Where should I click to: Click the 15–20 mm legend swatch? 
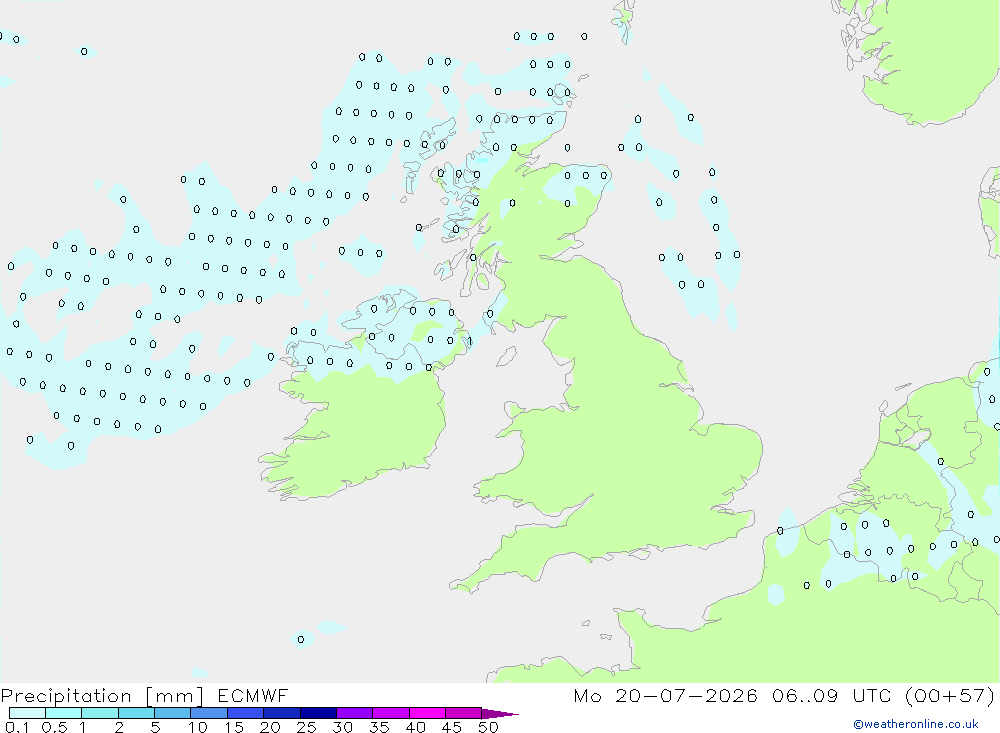(245, 713)
